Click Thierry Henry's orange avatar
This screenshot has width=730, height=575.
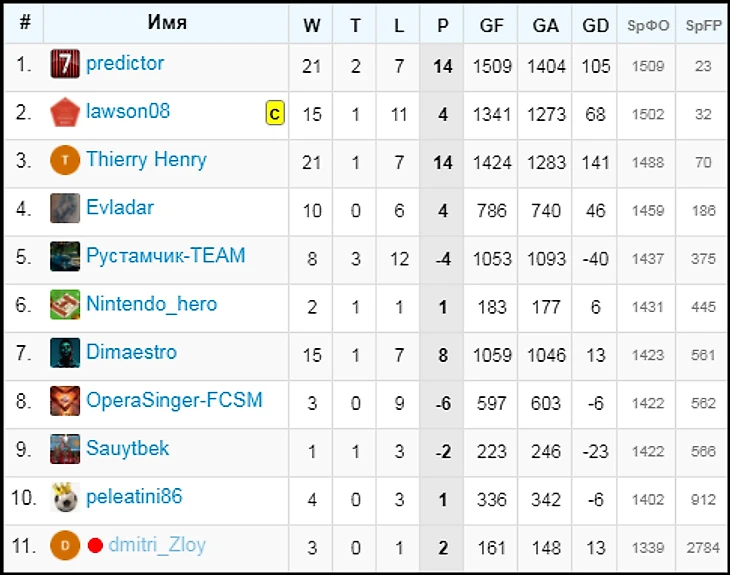(x=65, y=160)
